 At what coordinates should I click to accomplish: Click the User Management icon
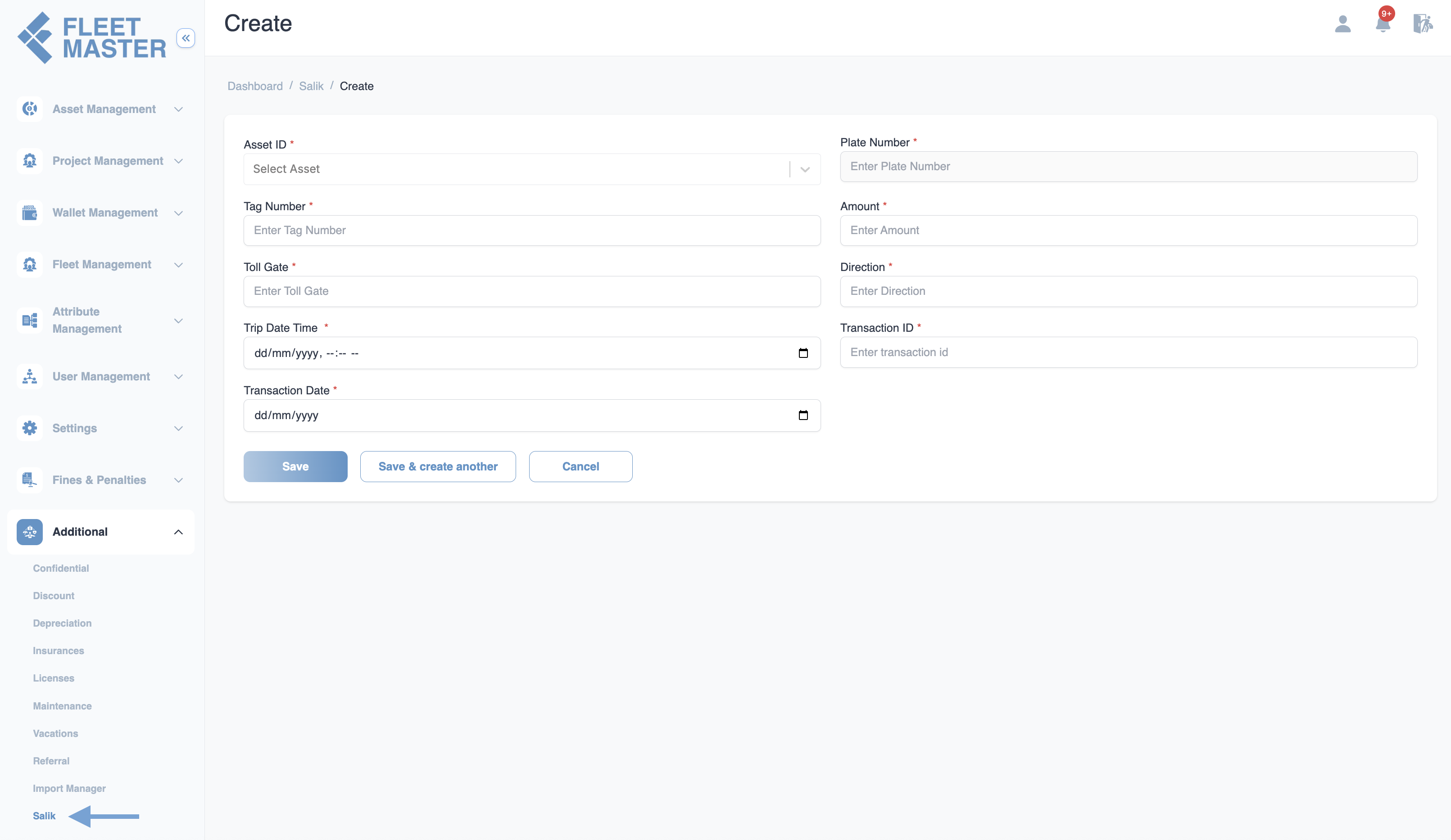coord(29,376)
